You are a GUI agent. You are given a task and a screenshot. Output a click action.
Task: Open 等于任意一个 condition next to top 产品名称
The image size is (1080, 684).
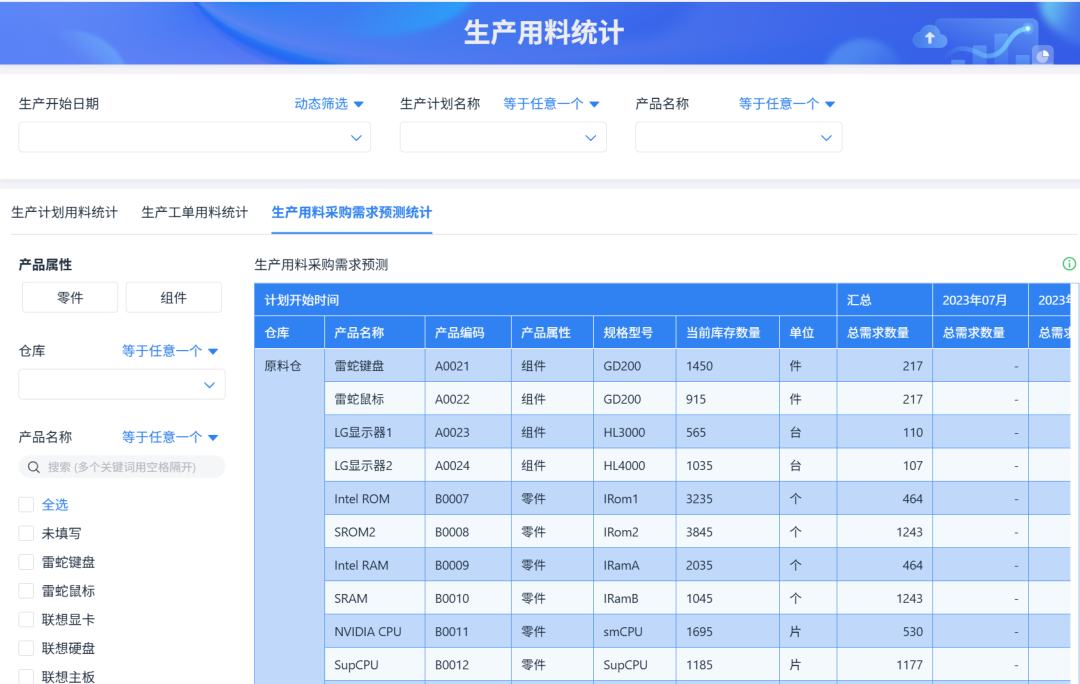point(786,104)
